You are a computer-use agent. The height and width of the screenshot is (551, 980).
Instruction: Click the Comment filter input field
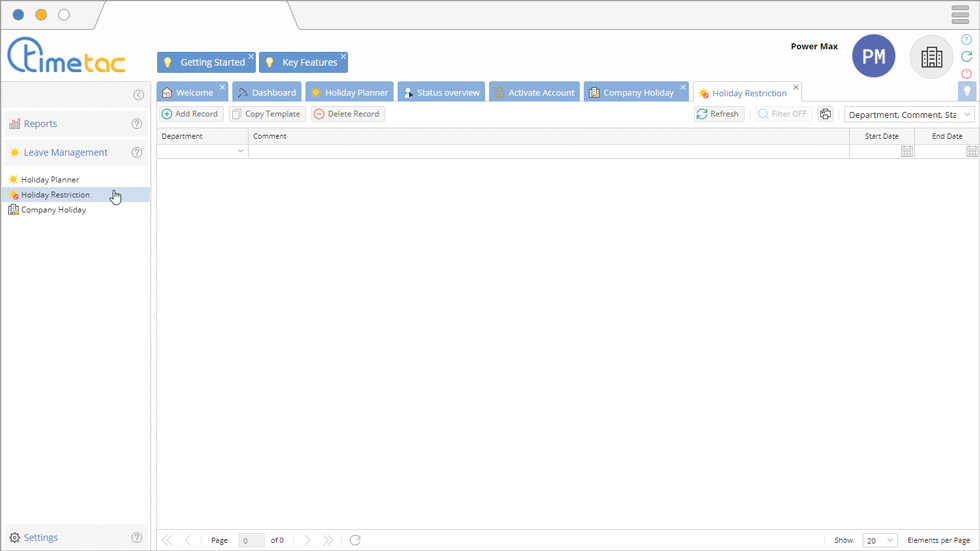548,152
